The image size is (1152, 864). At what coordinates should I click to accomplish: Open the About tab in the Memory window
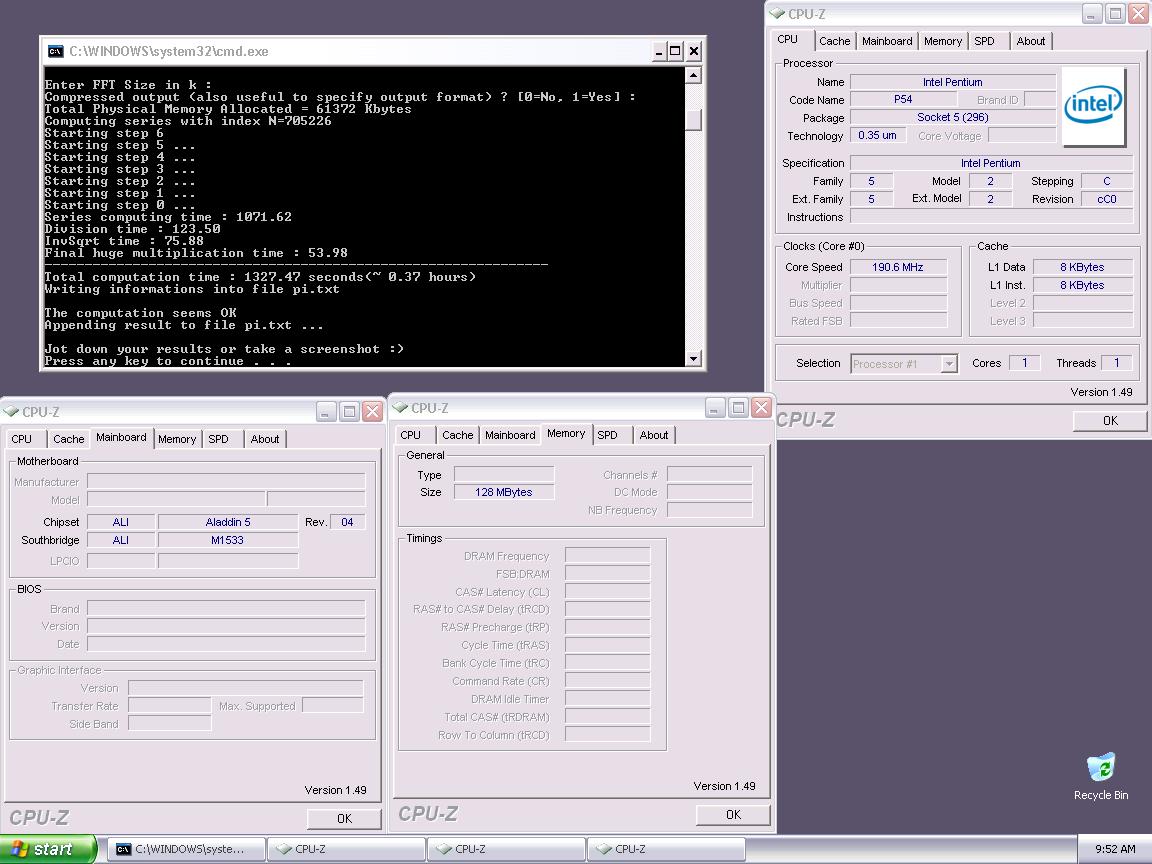[654, 435]
